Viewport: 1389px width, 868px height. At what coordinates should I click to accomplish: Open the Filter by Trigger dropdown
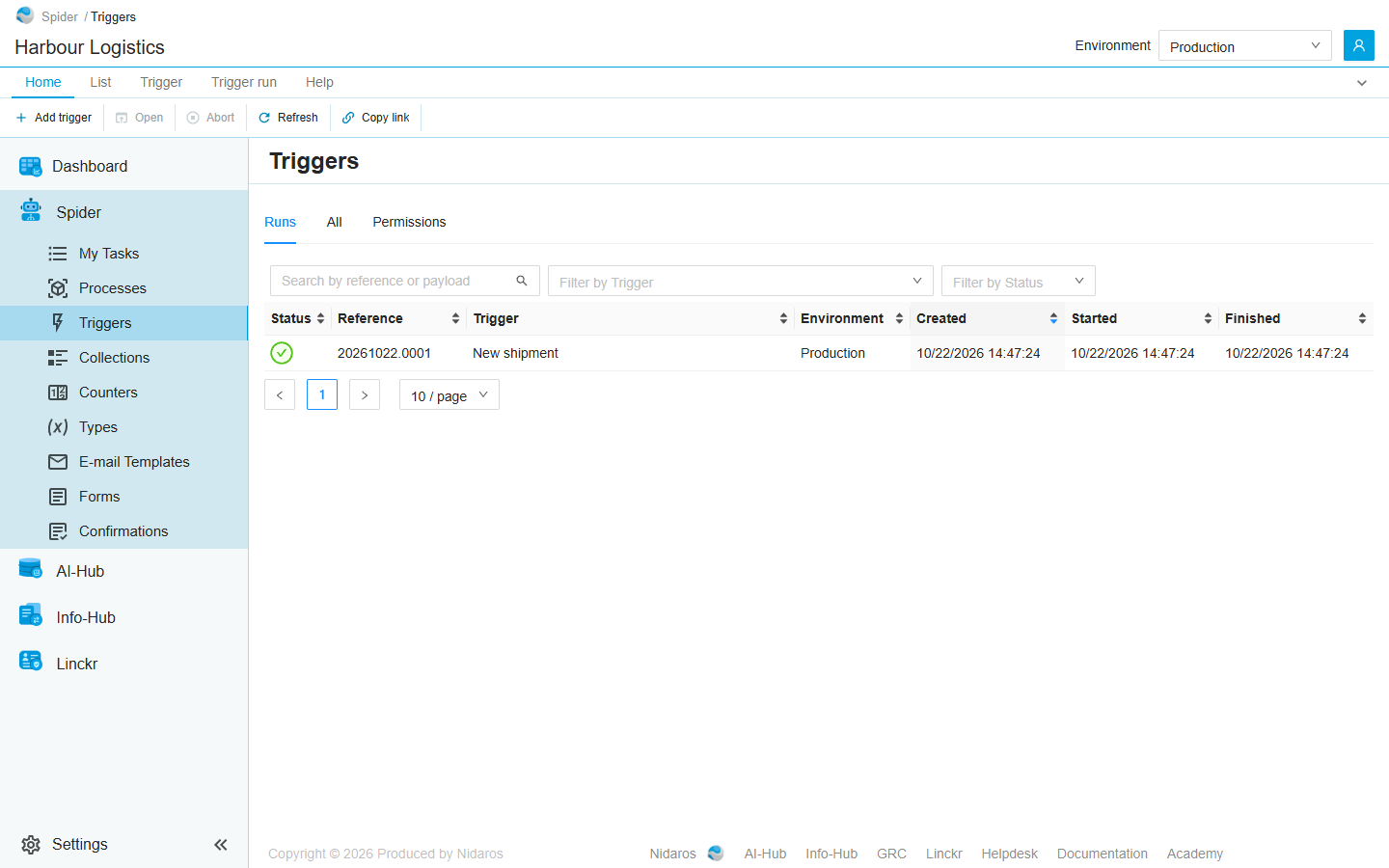point(741,281)
